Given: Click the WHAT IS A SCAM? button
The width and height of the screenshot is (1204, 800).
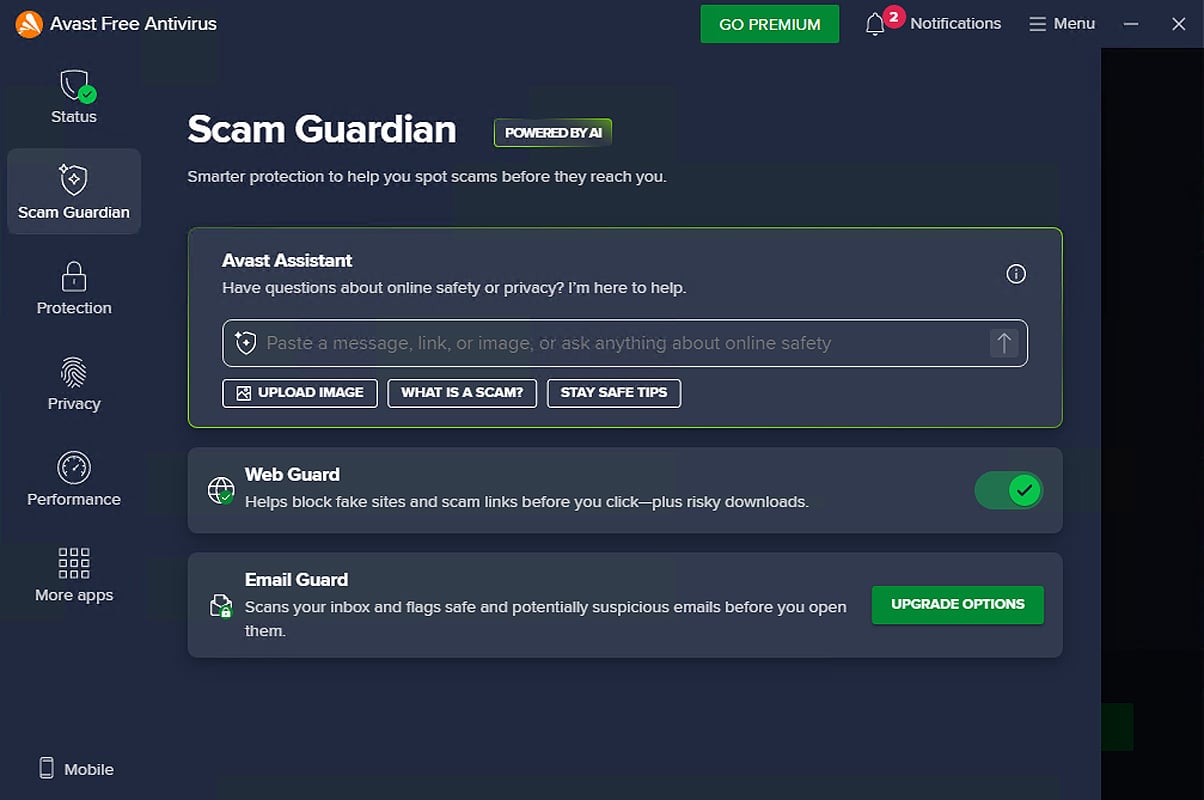Looking at the screenshot, I should [x=462, y=393].
